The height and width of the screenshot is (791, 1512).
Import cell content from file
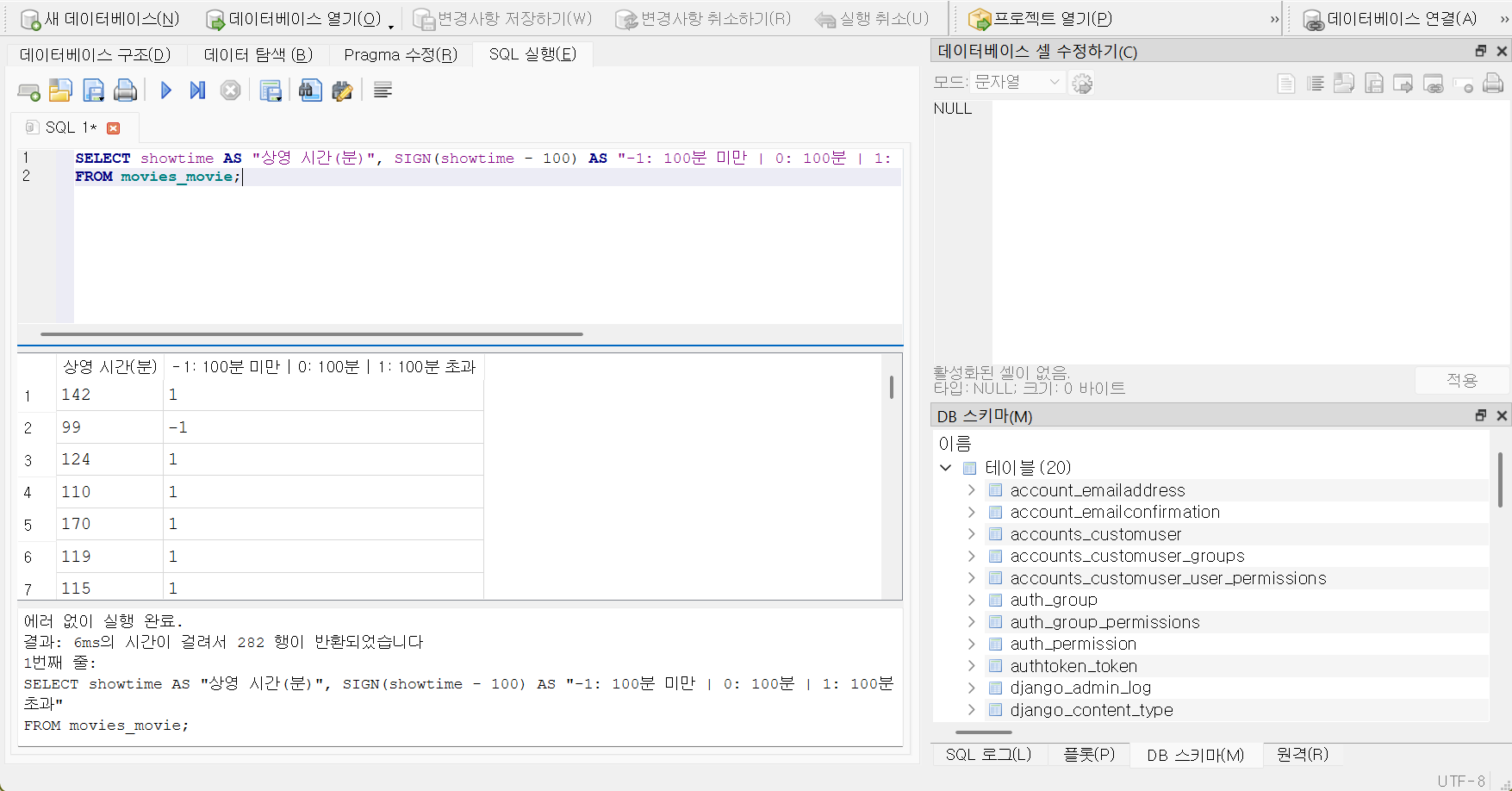1344,84
